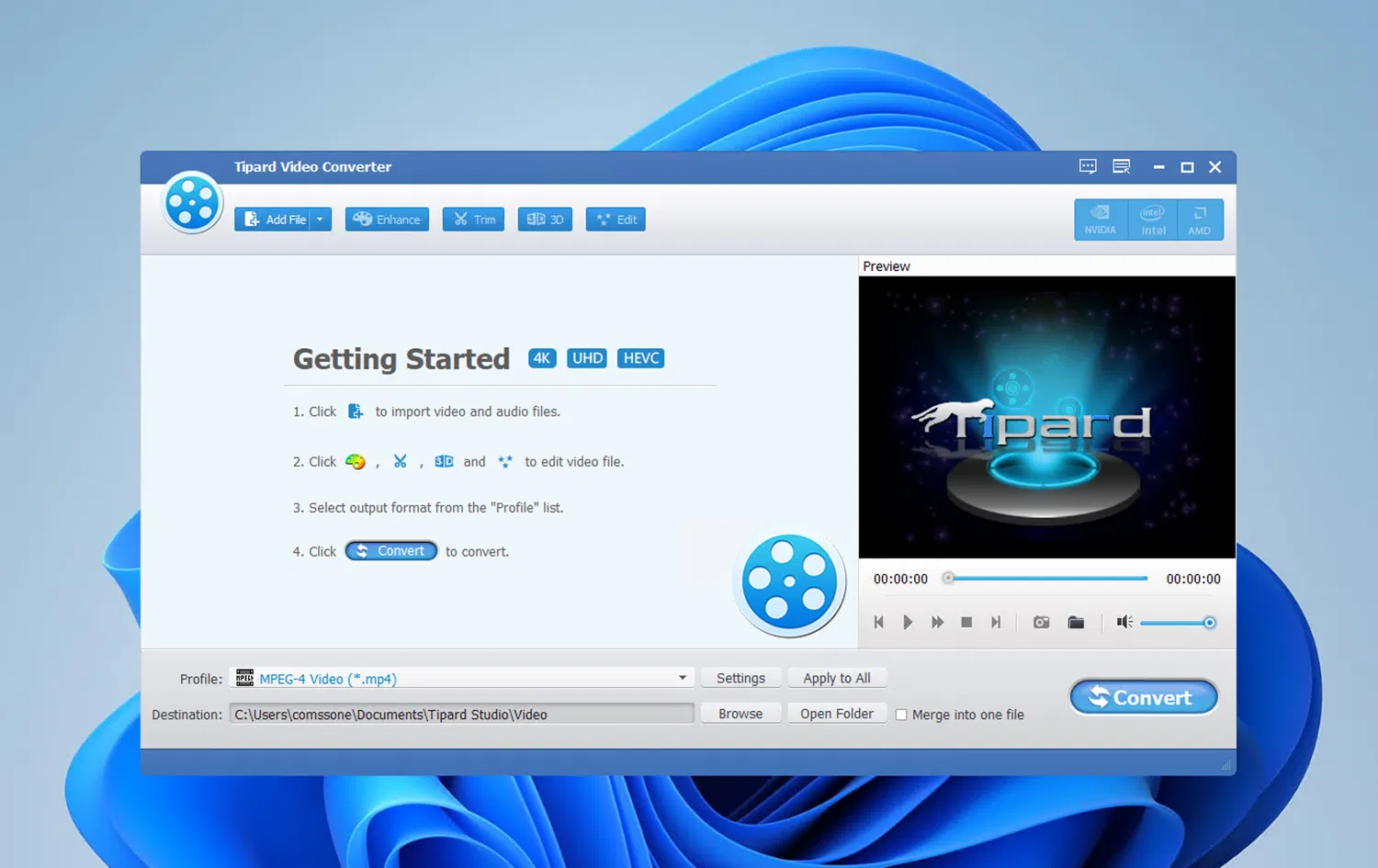The width and height of the screenshot is (1378, 868).
Task: Click the Tipard preview video area
Action: pyautogui.click(x=1047, y=417)
